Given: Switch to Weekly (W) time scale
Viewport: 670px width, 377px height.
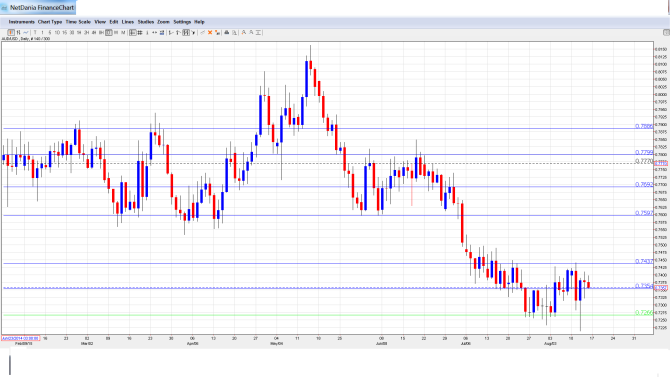Looking at the screenshot, I should click(116, 32).
